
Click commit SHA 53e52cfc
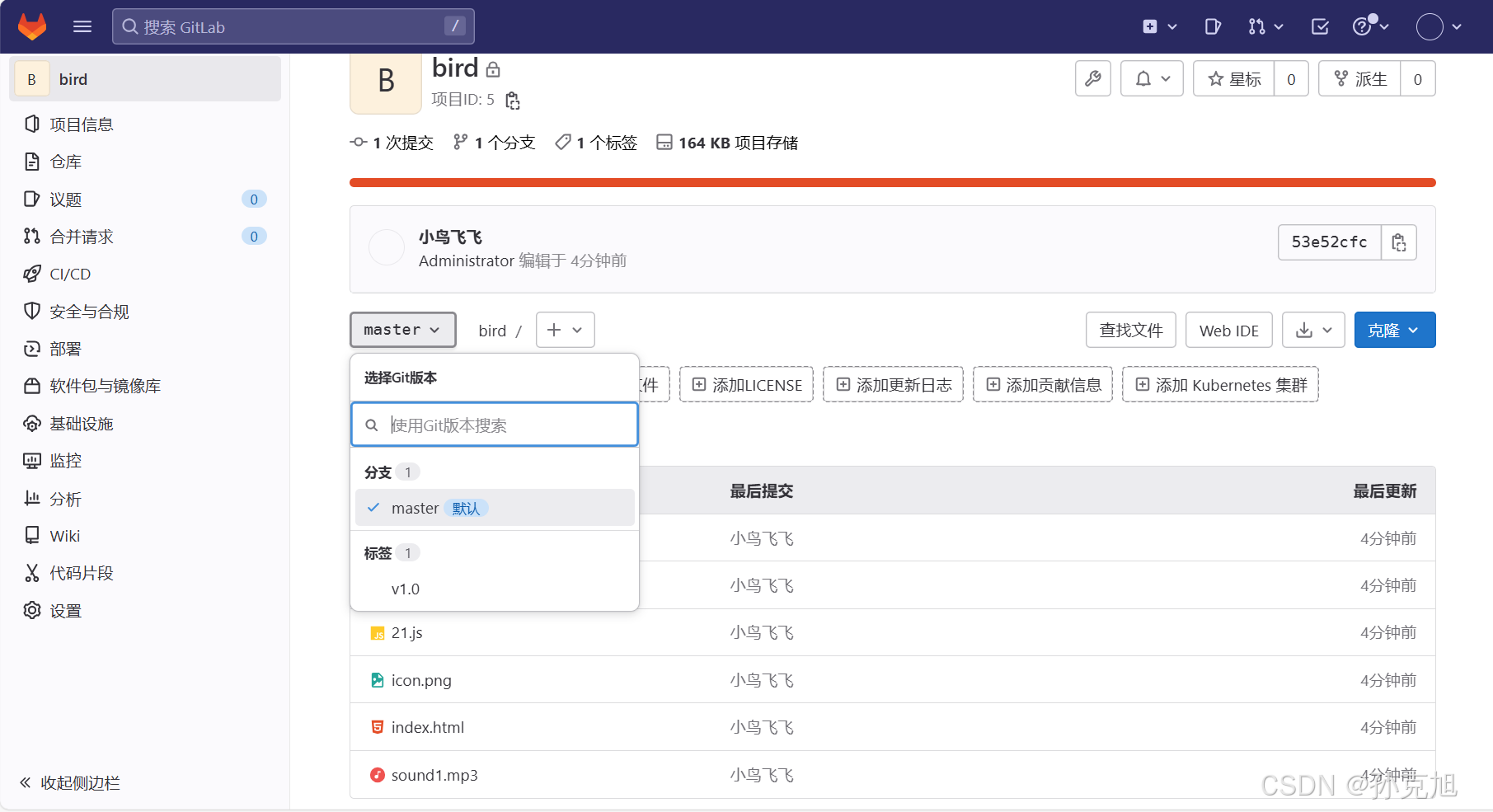pos(1329,242)
